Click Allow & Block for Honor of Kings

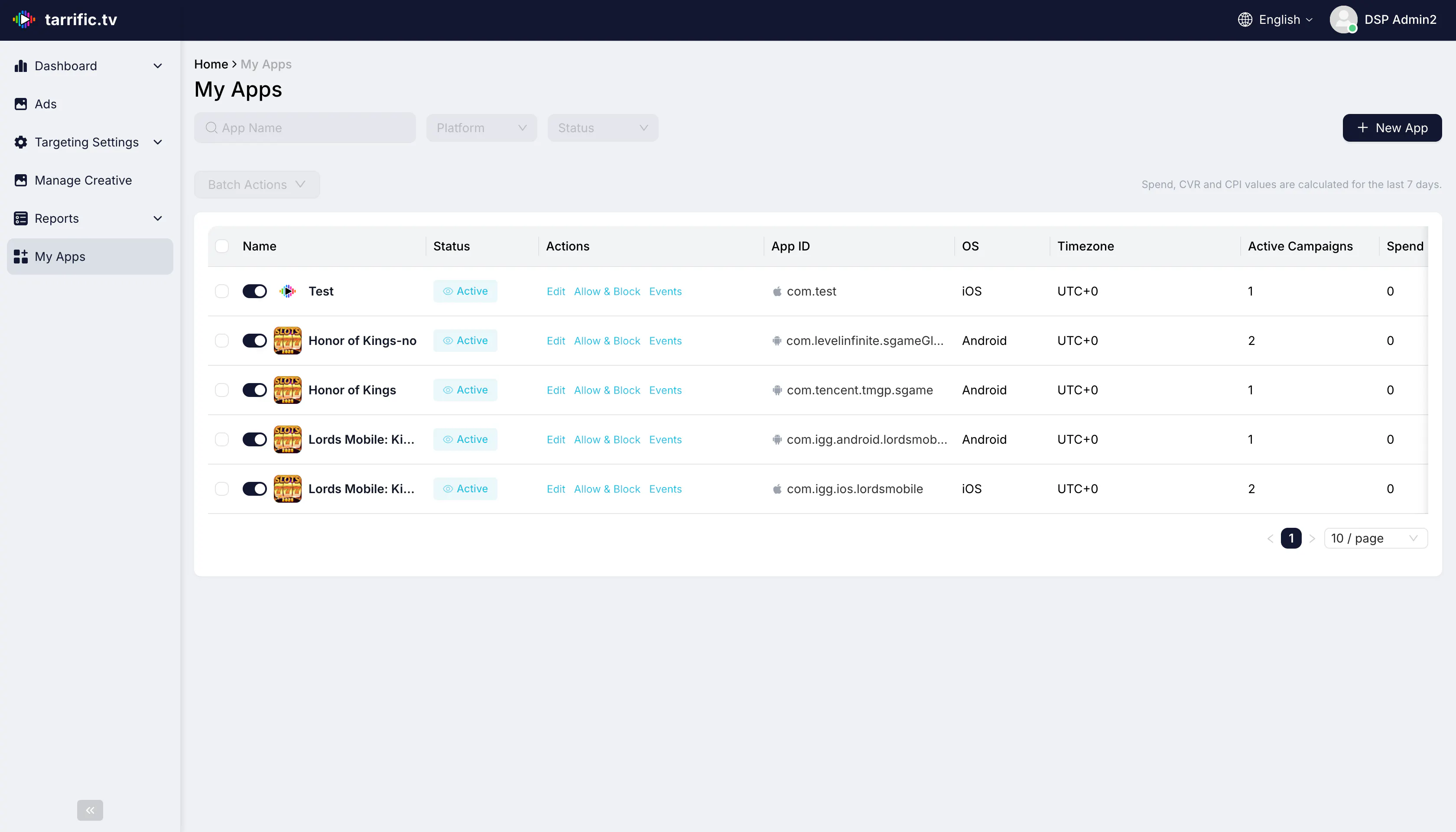coord(607,390)
